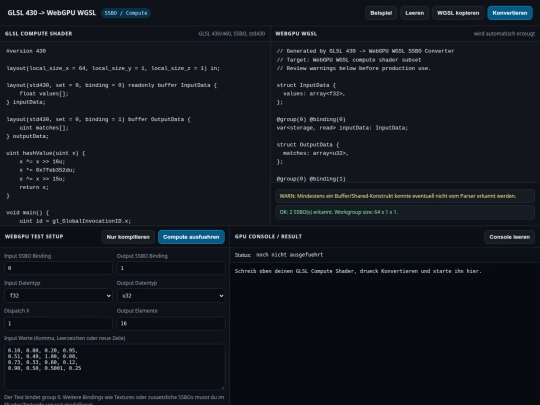Click 'float values[];' line in GLSL editor
Image resolution: width=540 pixels, height=405 pixels.
click(44, 94)
